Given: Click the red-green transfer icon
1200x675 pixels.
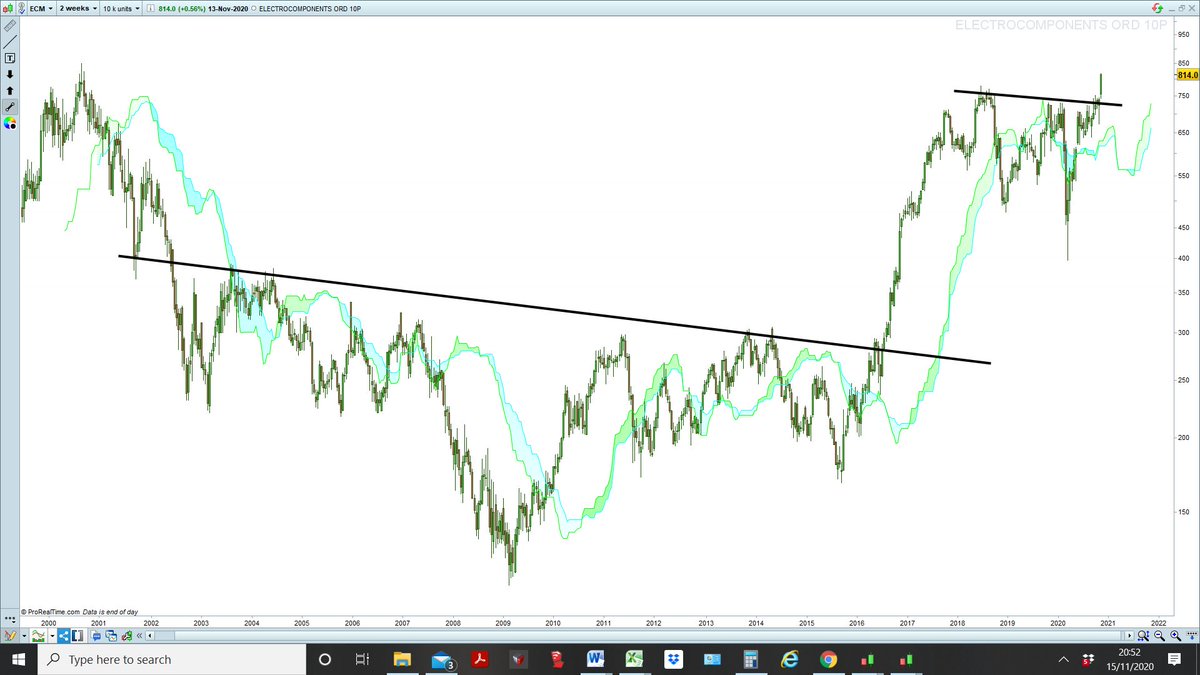Looking at the screenshot, I should point(127,636).
